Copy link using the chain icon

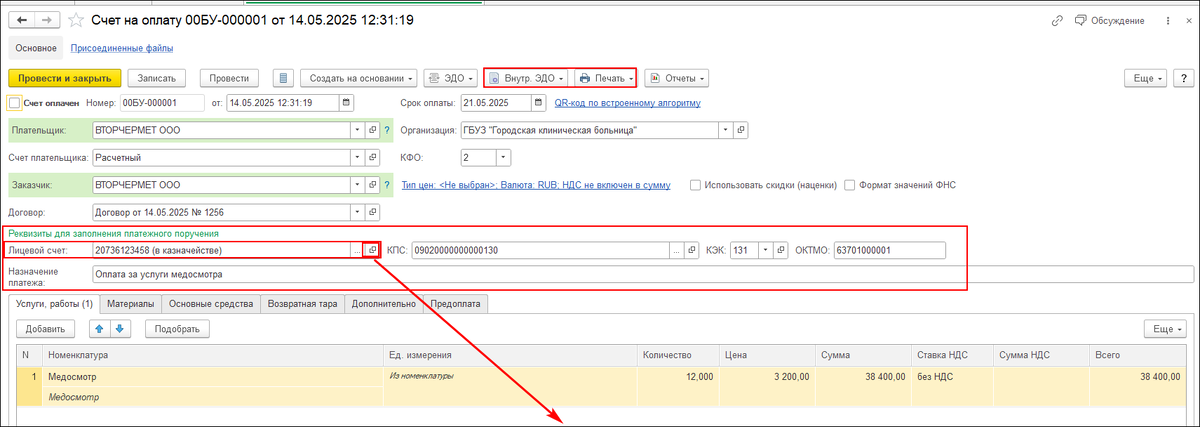pyautogui.click(x=1057, y=20)
